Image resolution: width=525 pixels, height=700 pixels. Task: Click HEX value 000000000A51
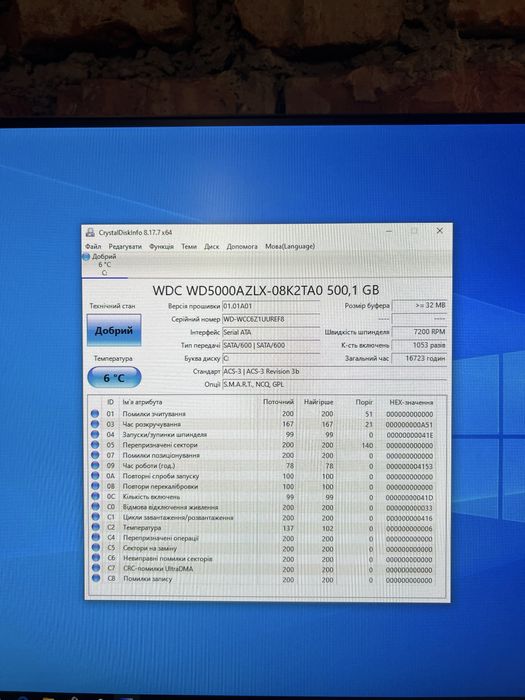(409, 425)
